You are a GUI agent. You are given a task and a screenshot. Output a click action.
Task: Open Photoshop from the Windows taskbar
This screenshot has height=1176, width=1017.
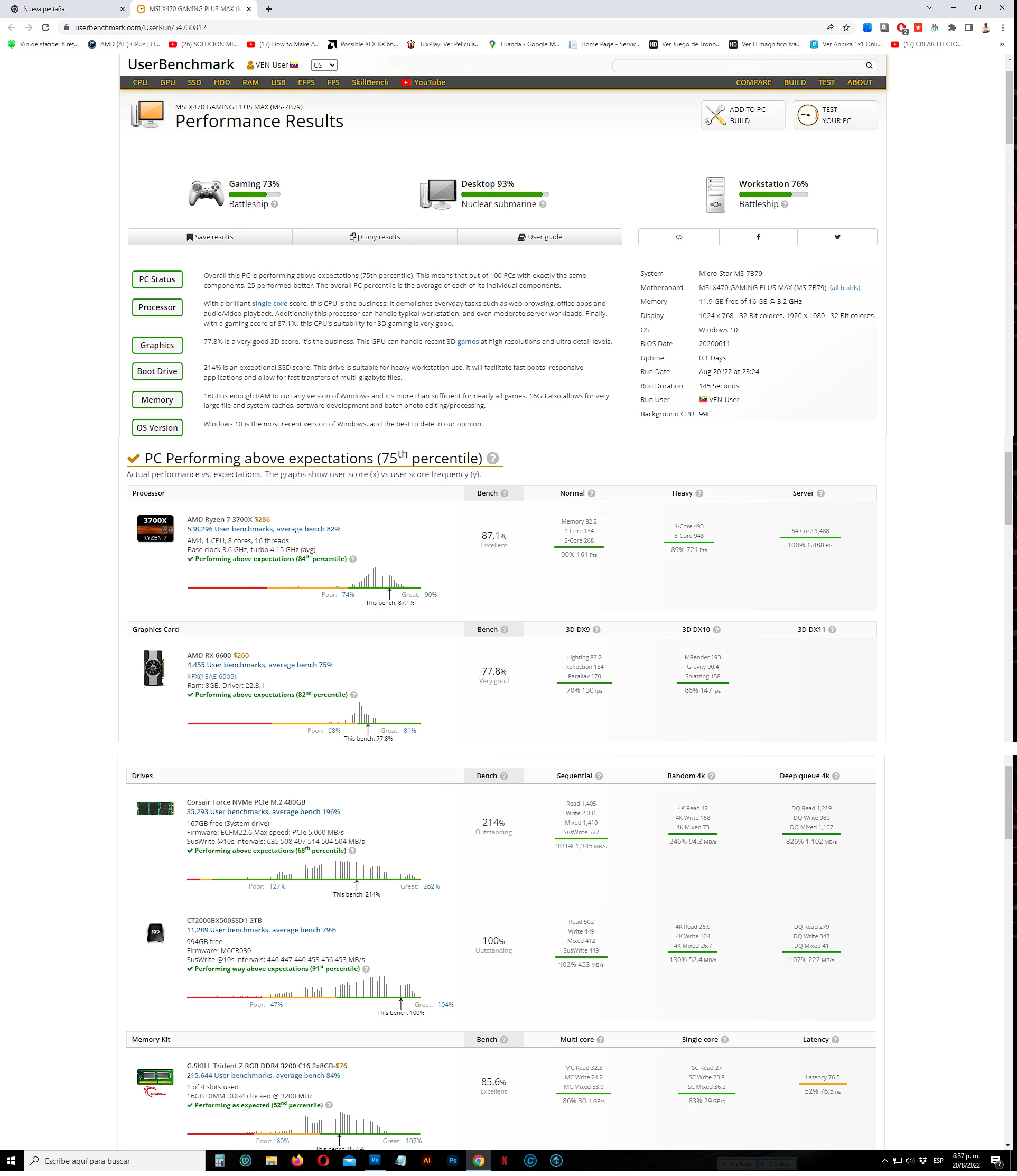[375, 1161]
